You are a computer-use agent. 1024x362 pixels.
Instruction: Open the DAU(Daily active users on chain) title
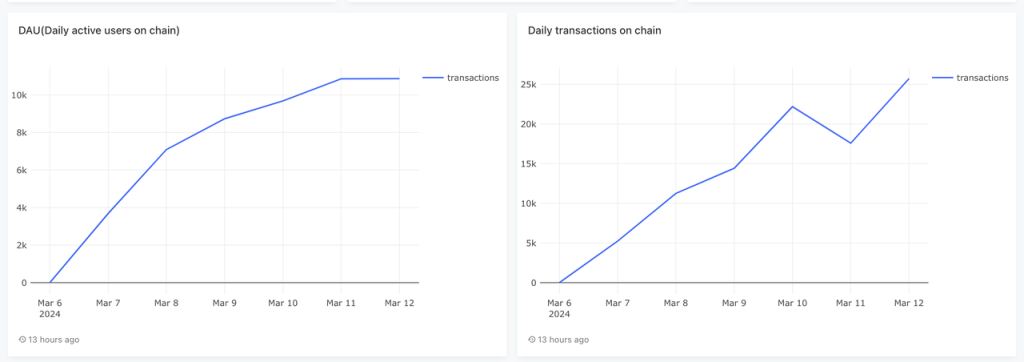pos(99,31)
